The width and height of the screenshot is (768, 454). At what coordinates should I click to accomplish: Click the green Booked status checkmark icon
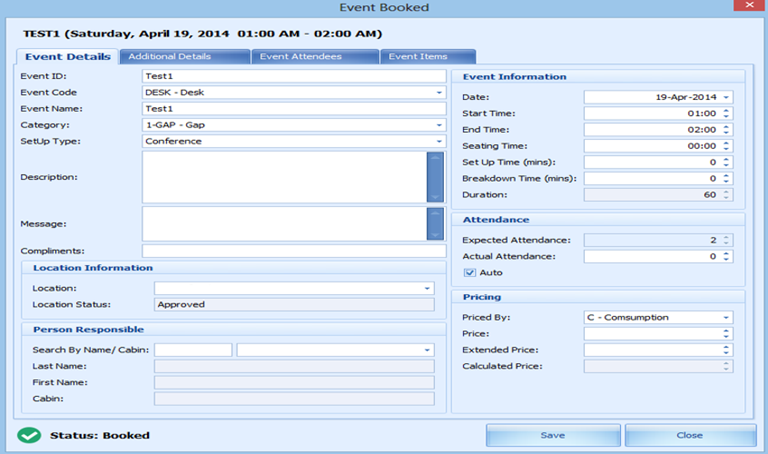(x=29, y=435)
